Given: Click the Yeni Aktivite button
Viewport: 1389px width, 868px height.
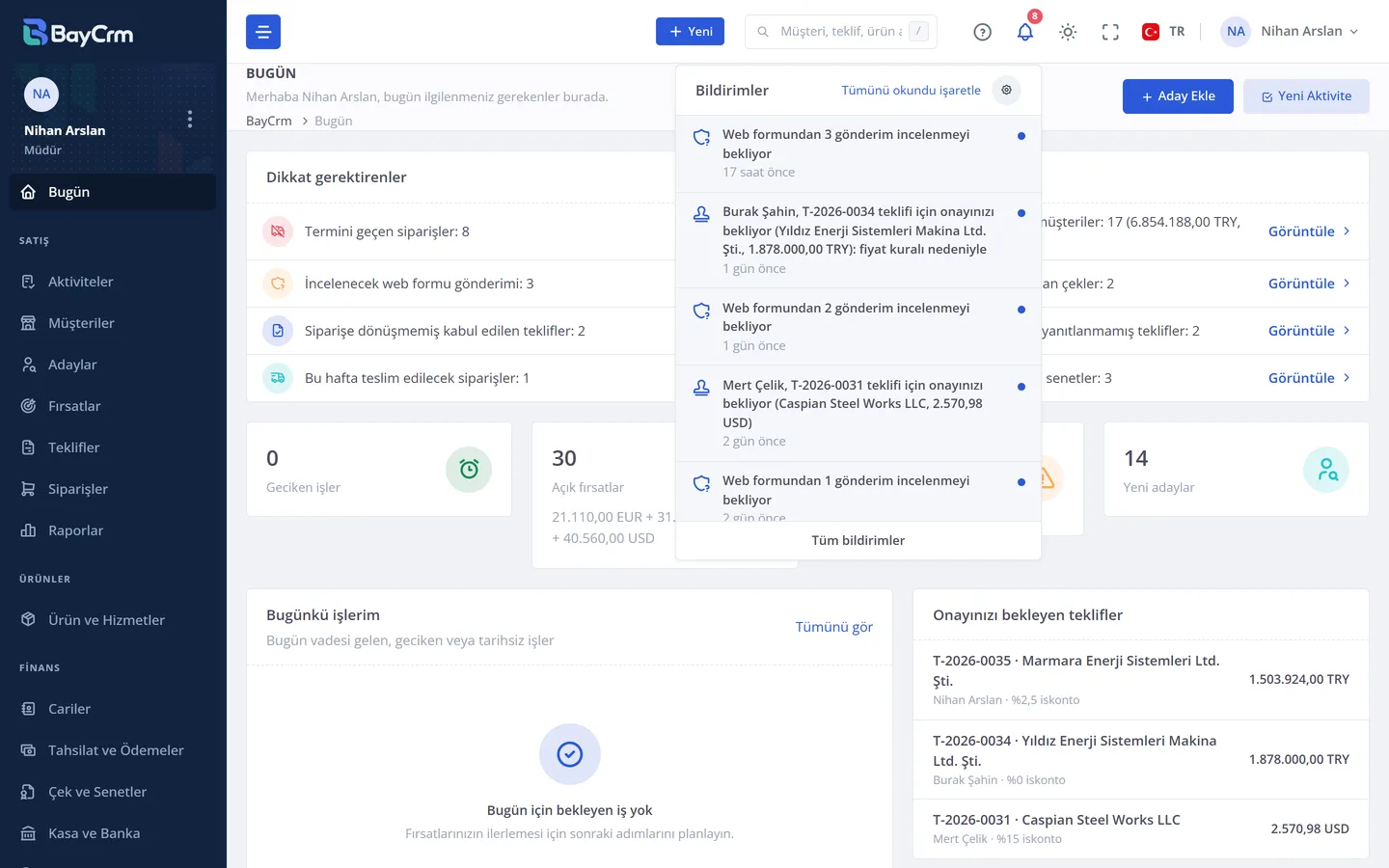Looking at the screenshot, I should coord(1306,96).
